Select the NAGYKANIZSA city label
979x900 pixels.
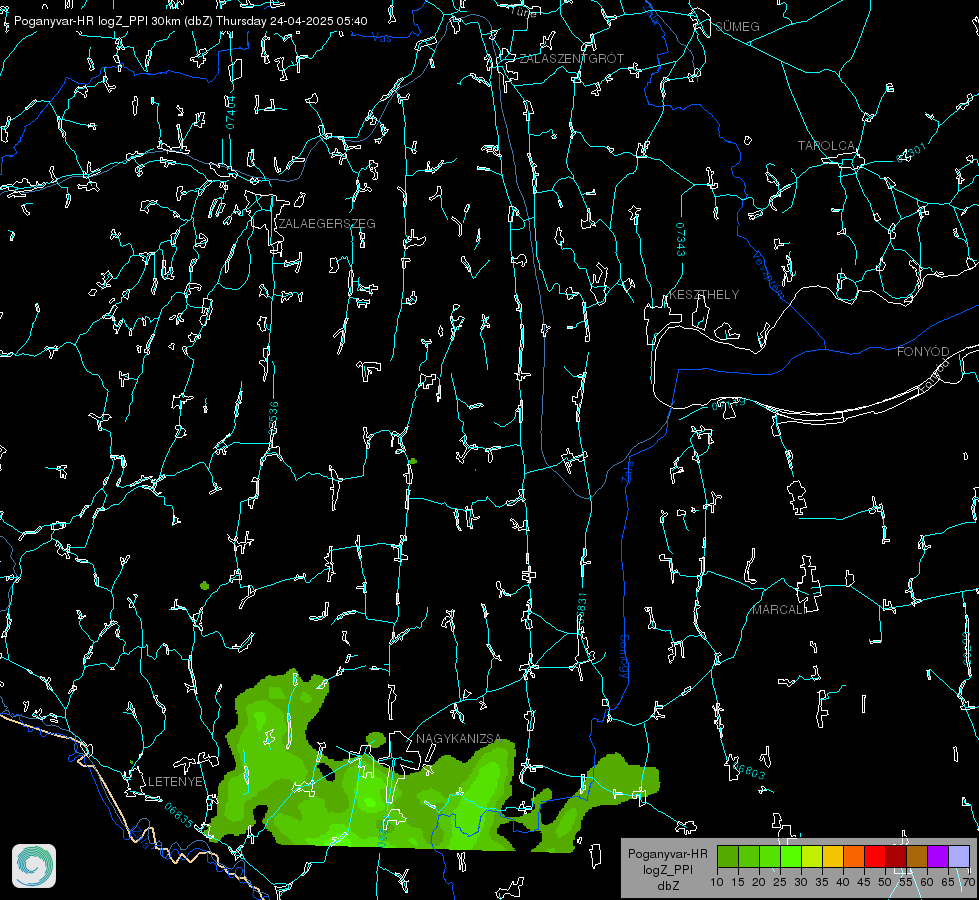tap(458, 739)
